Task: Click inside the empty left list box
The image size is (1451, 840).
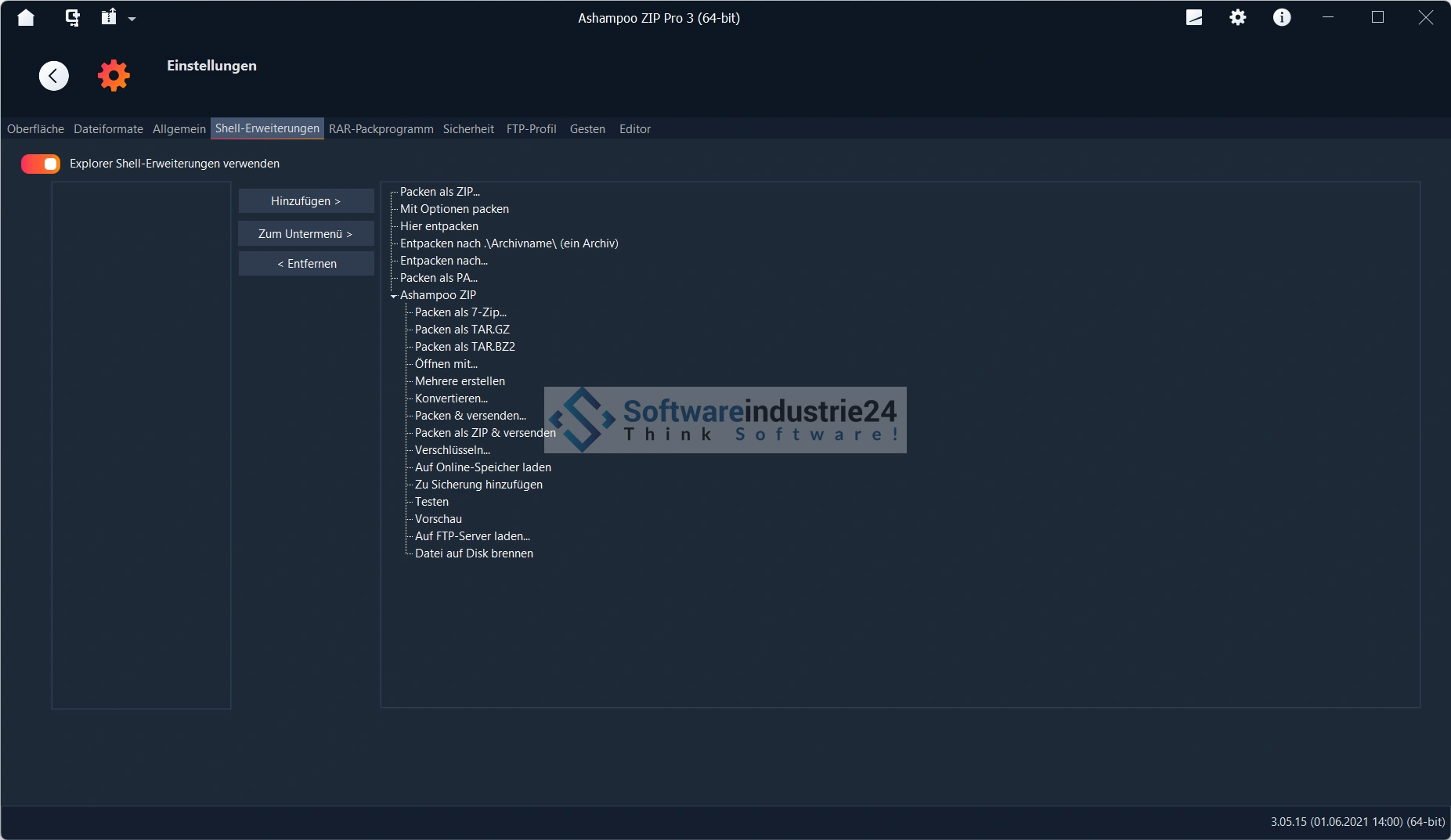Action: pos(141,445)
